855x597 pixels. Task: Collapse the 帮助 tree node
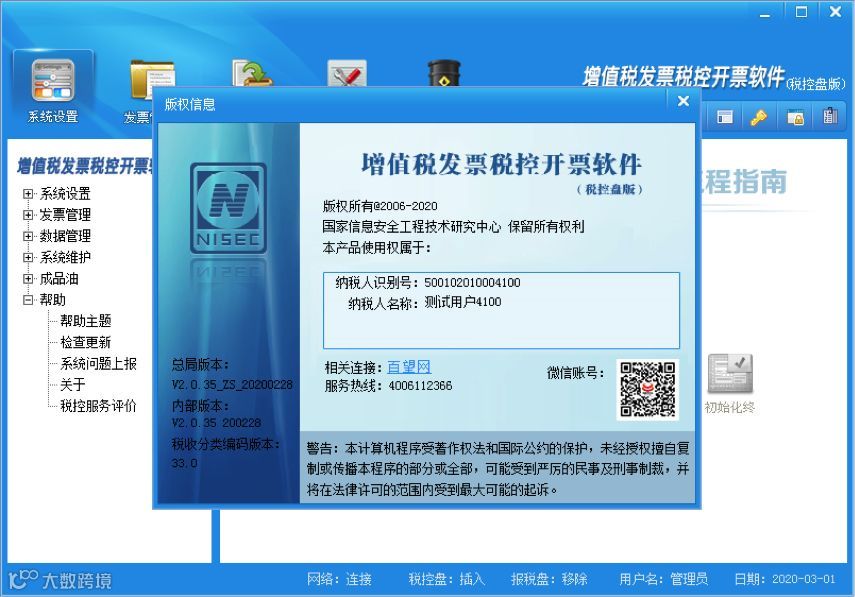click(x=28, y=300)
